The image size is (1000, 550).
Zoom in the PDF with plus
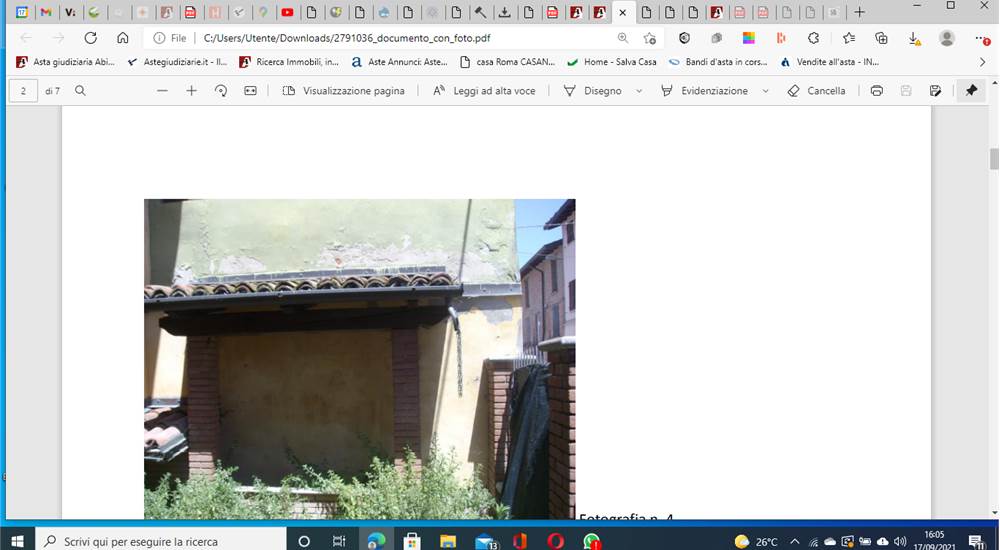tap(191, 91)
